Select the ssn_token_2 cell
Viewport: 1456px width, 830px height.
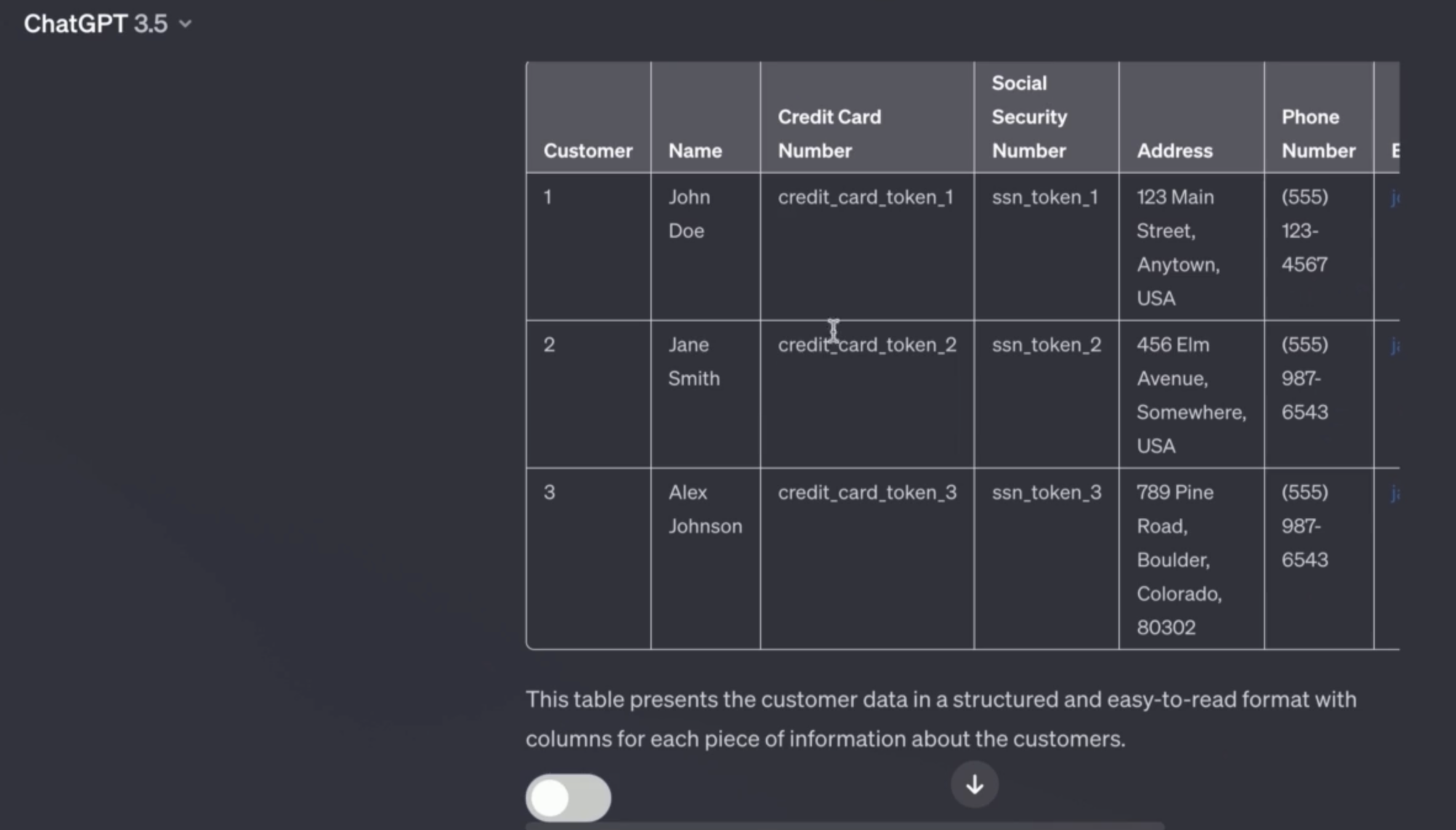(1046, 345)
